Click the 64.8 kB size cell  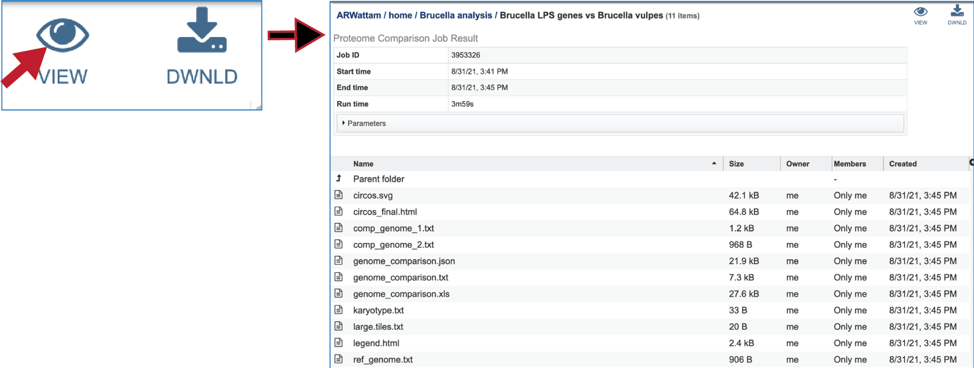tap(744, 211)
